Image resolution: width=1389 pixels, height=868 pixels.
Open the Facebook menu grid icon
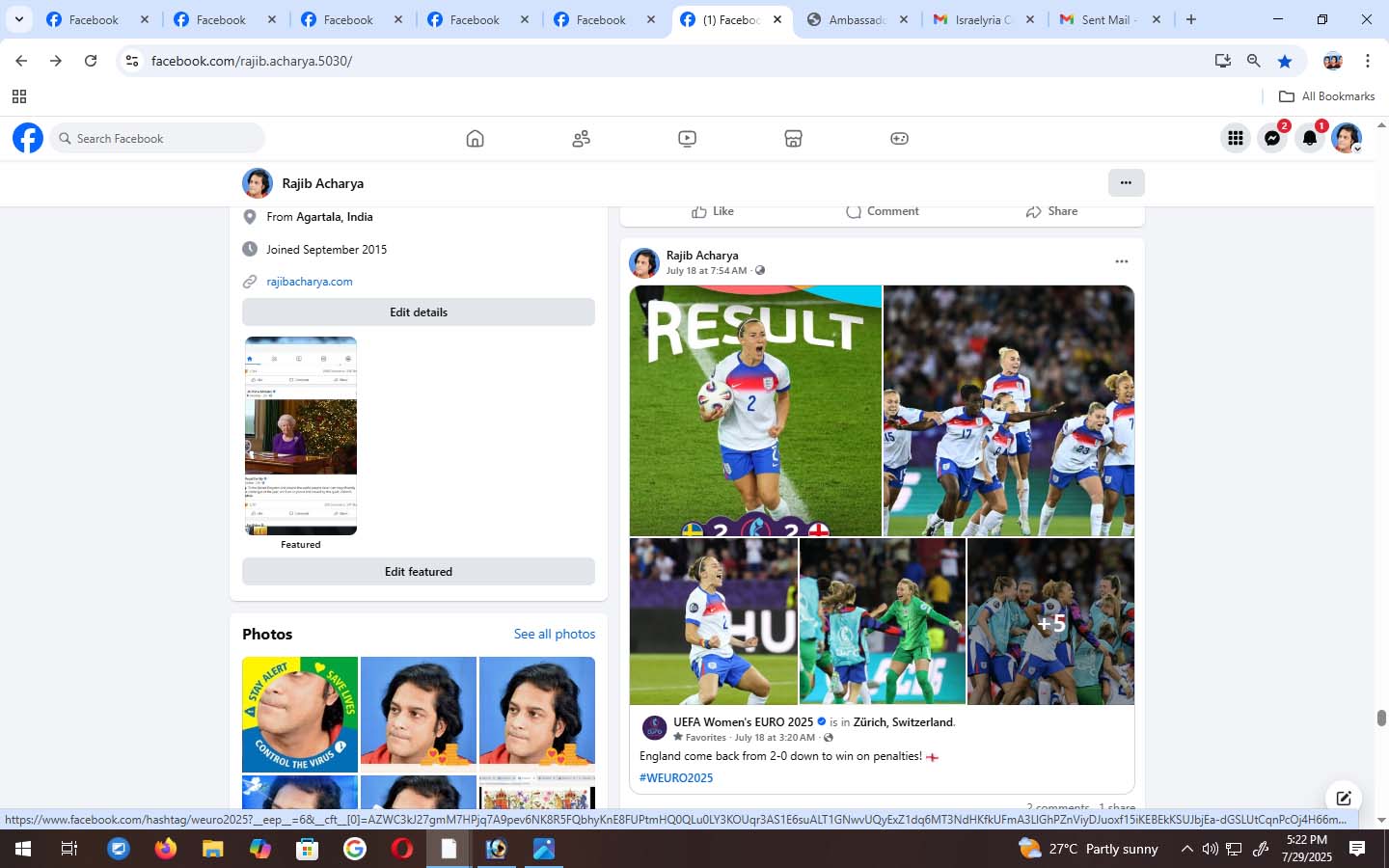[x=1235, y=138]
